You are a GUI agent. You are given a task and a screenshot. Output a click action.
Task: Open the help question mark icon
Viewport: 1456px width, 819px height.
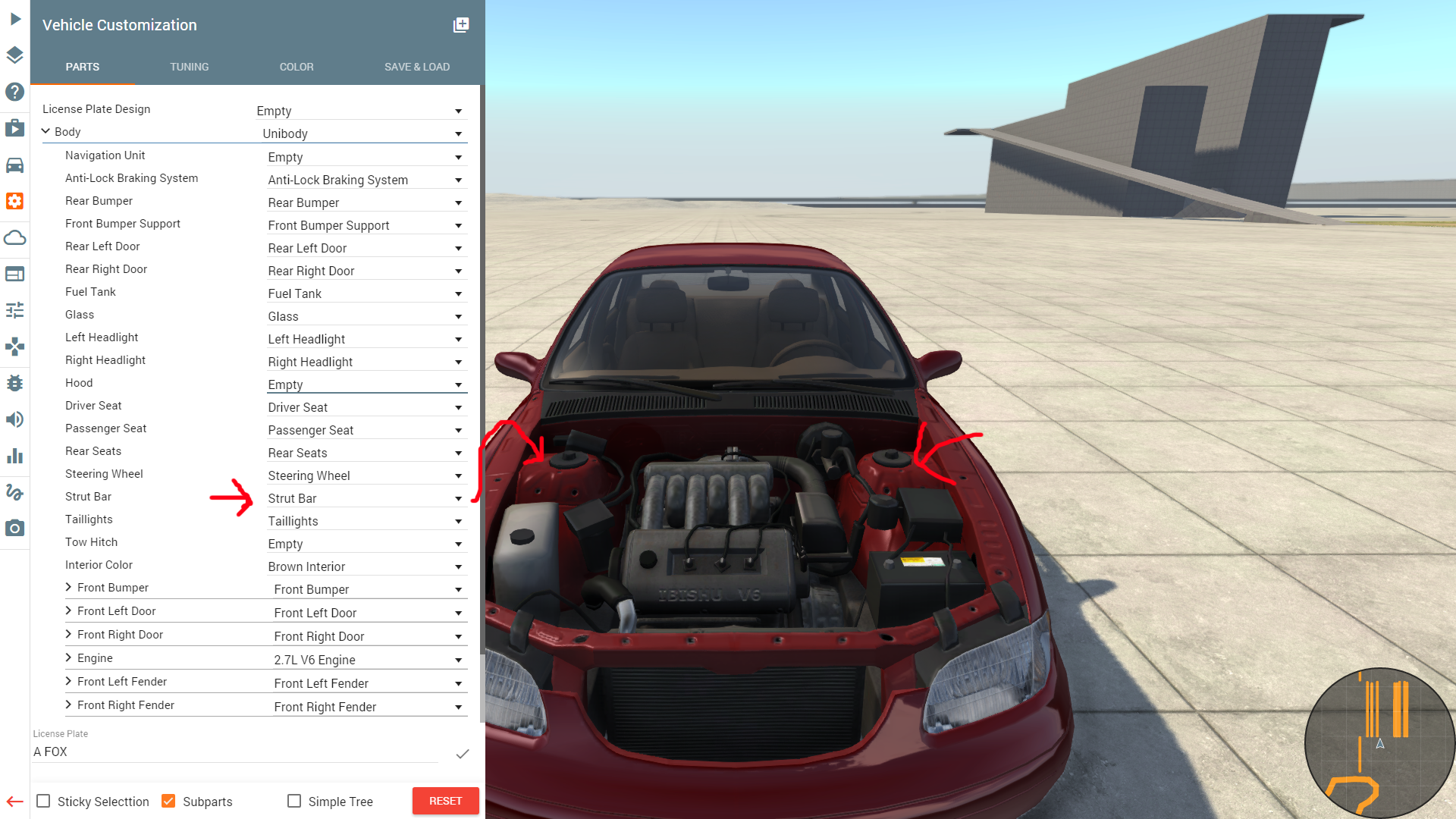(x=14, y=92)
